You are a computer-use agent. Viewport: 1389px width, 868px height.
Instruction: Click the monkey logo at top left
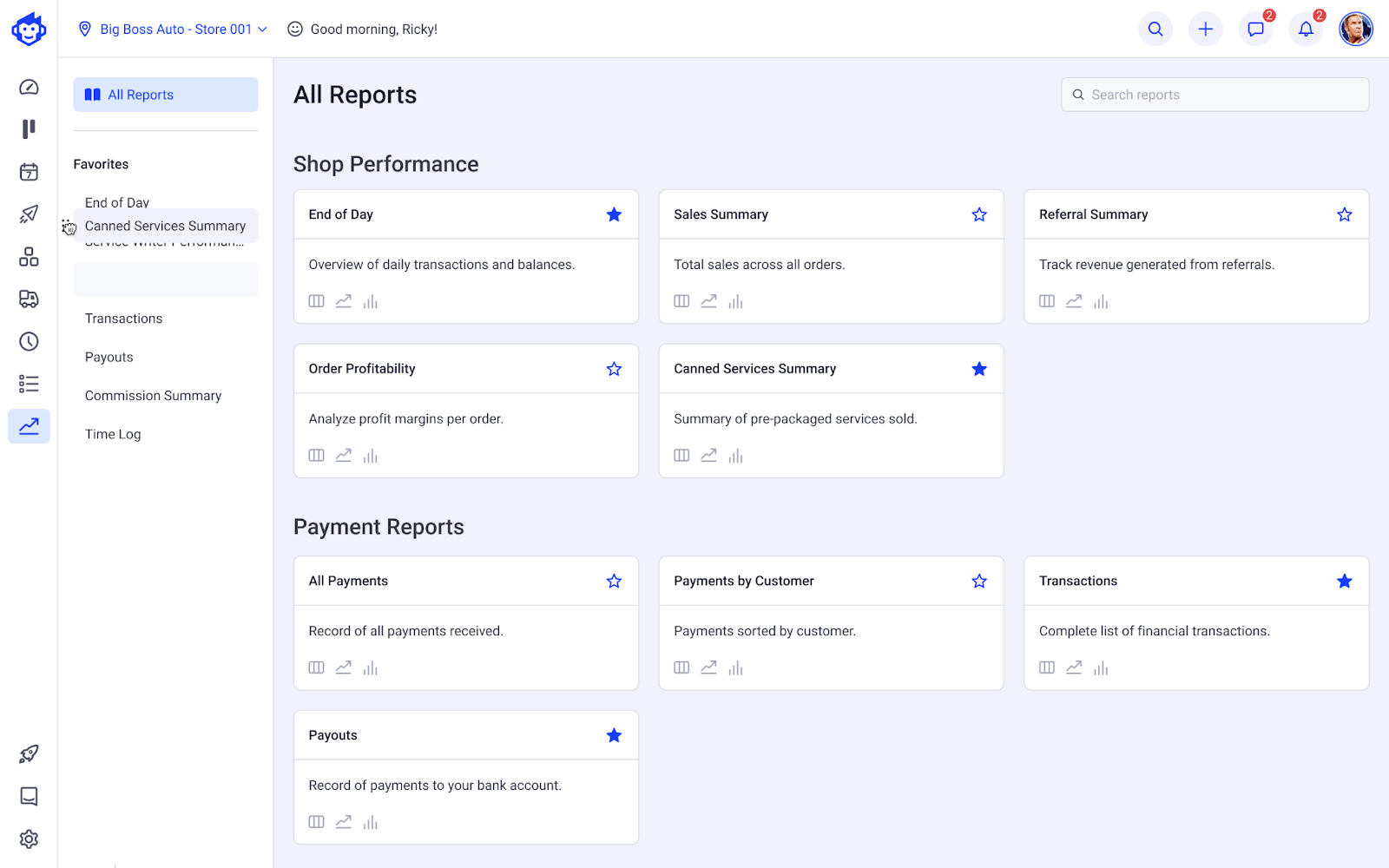pyautogui.click(x=29, y=30)
